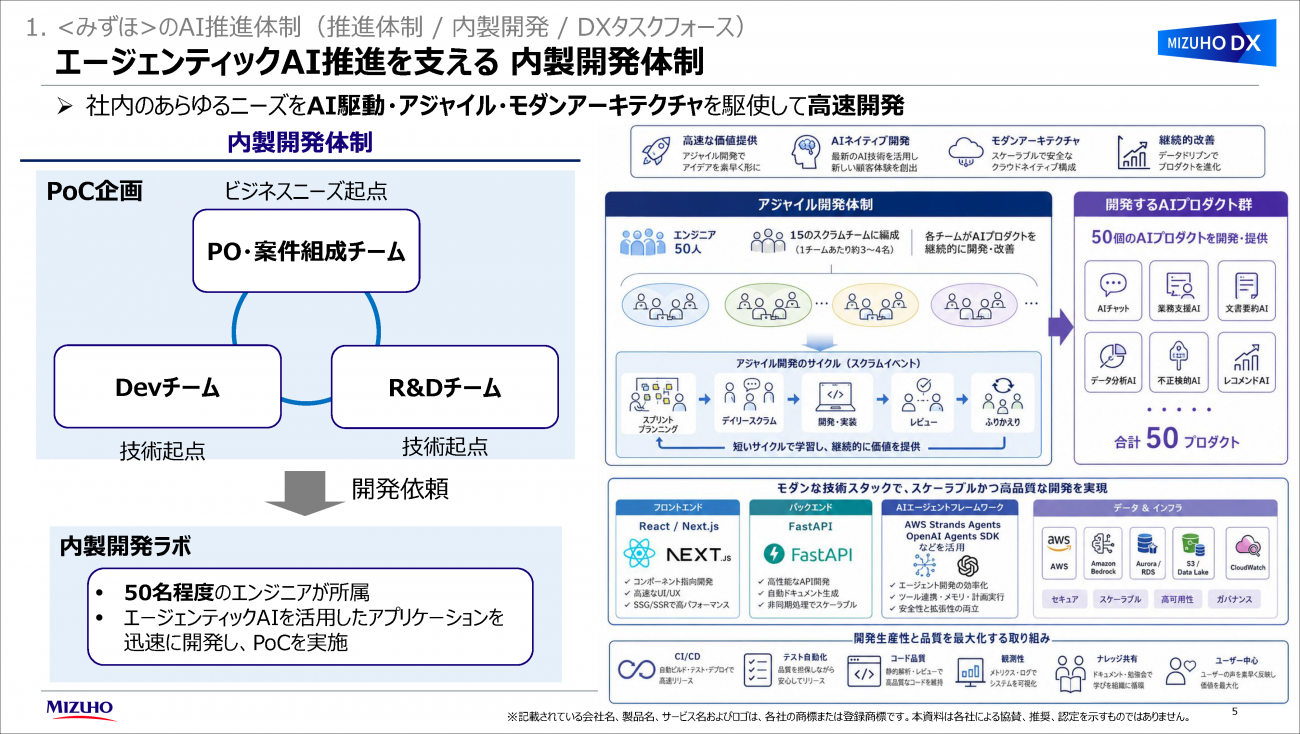This screenshot has width=1300, height=734.
Task: Click the スケーラブル tag
Action: (x=1120, y=600)
